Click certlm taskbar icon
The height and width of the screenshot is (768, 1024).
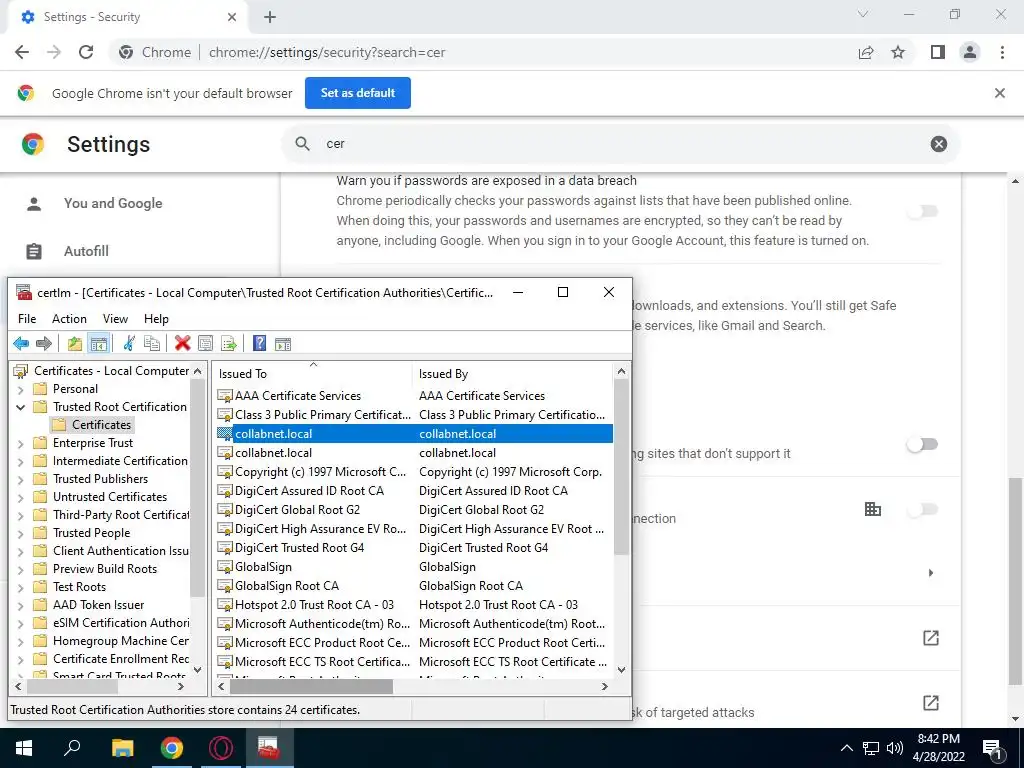268,748
